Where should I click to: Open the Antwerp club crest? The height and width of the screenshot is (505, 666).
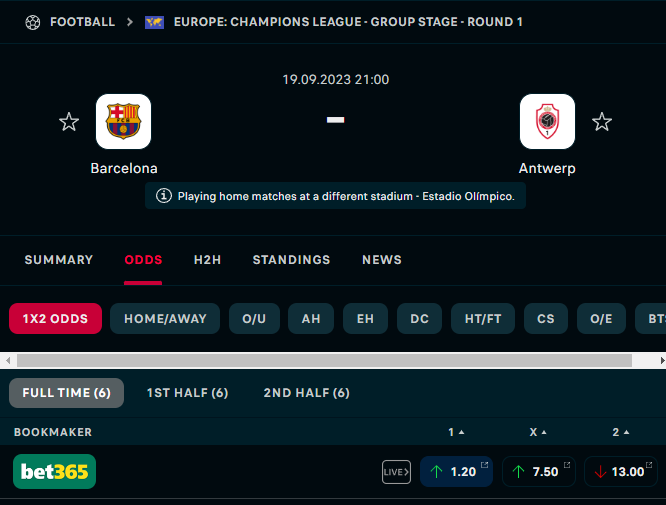[547, 121]
